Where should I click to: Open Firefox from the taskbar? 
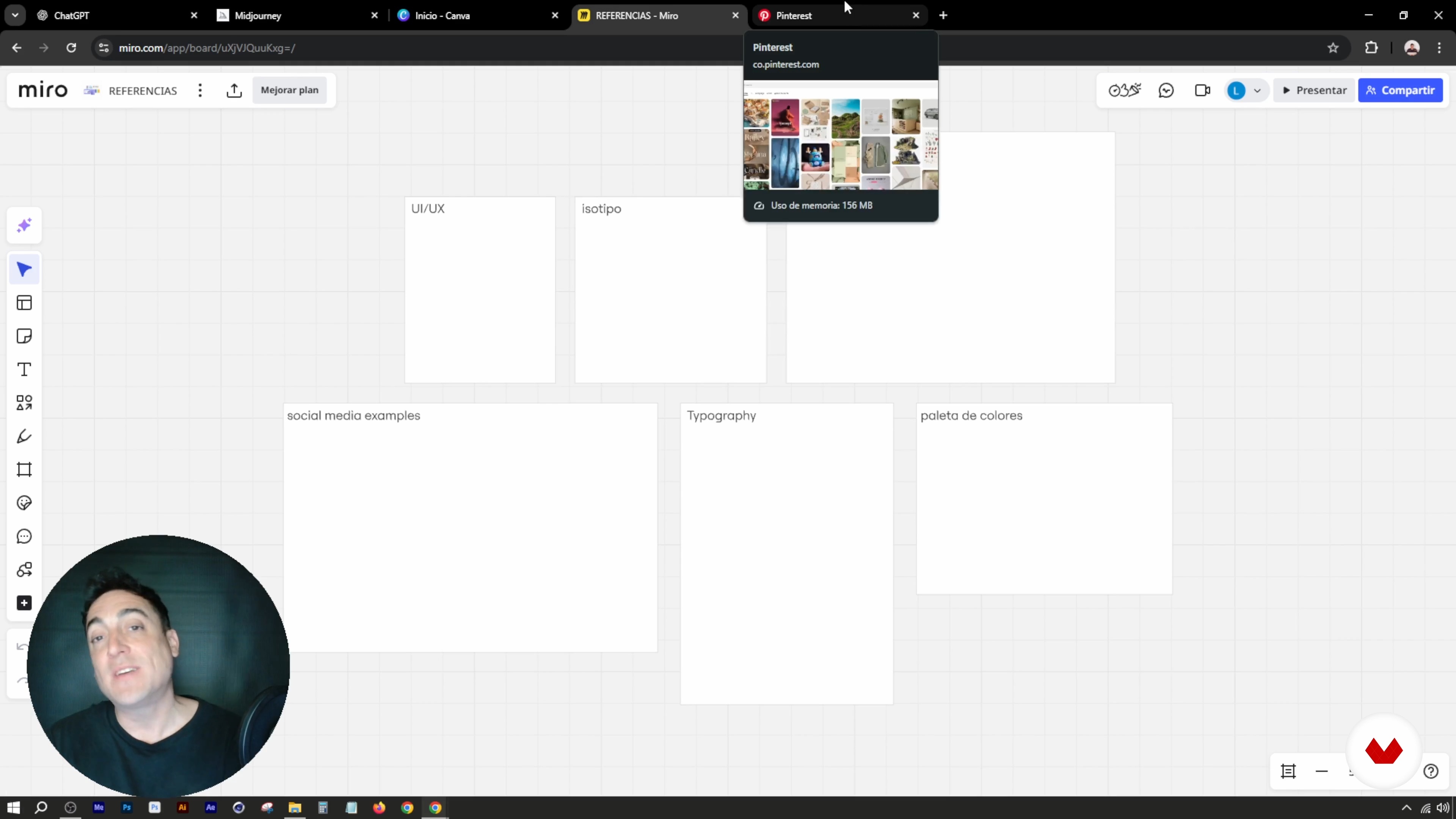click(379, 808)
